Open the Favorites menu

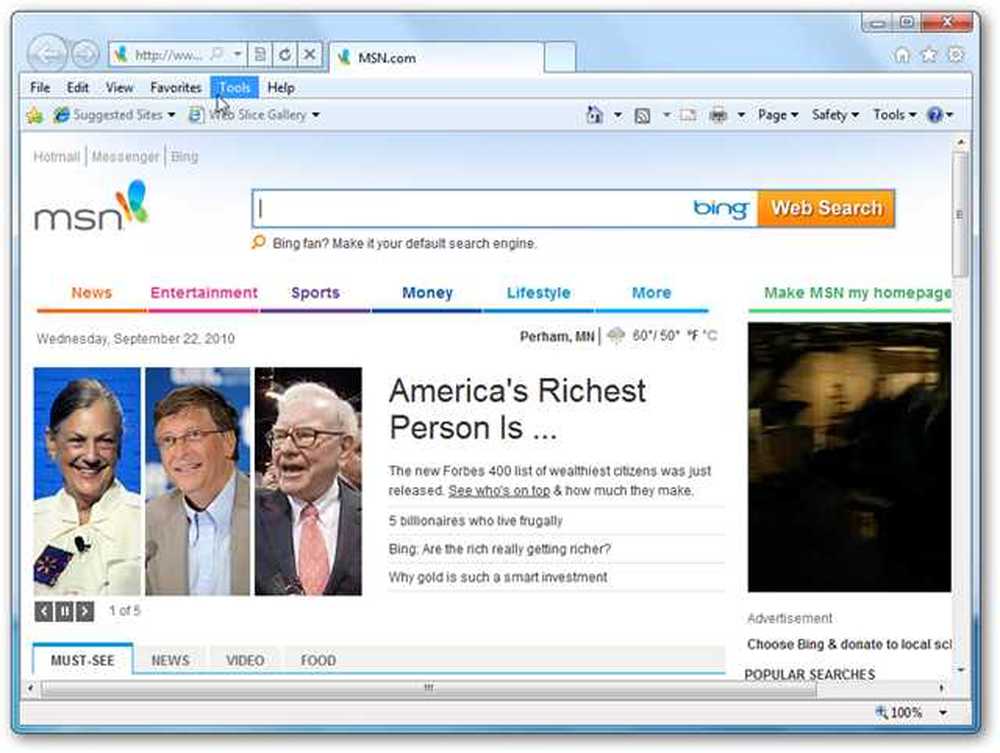[x=175, y=88]
